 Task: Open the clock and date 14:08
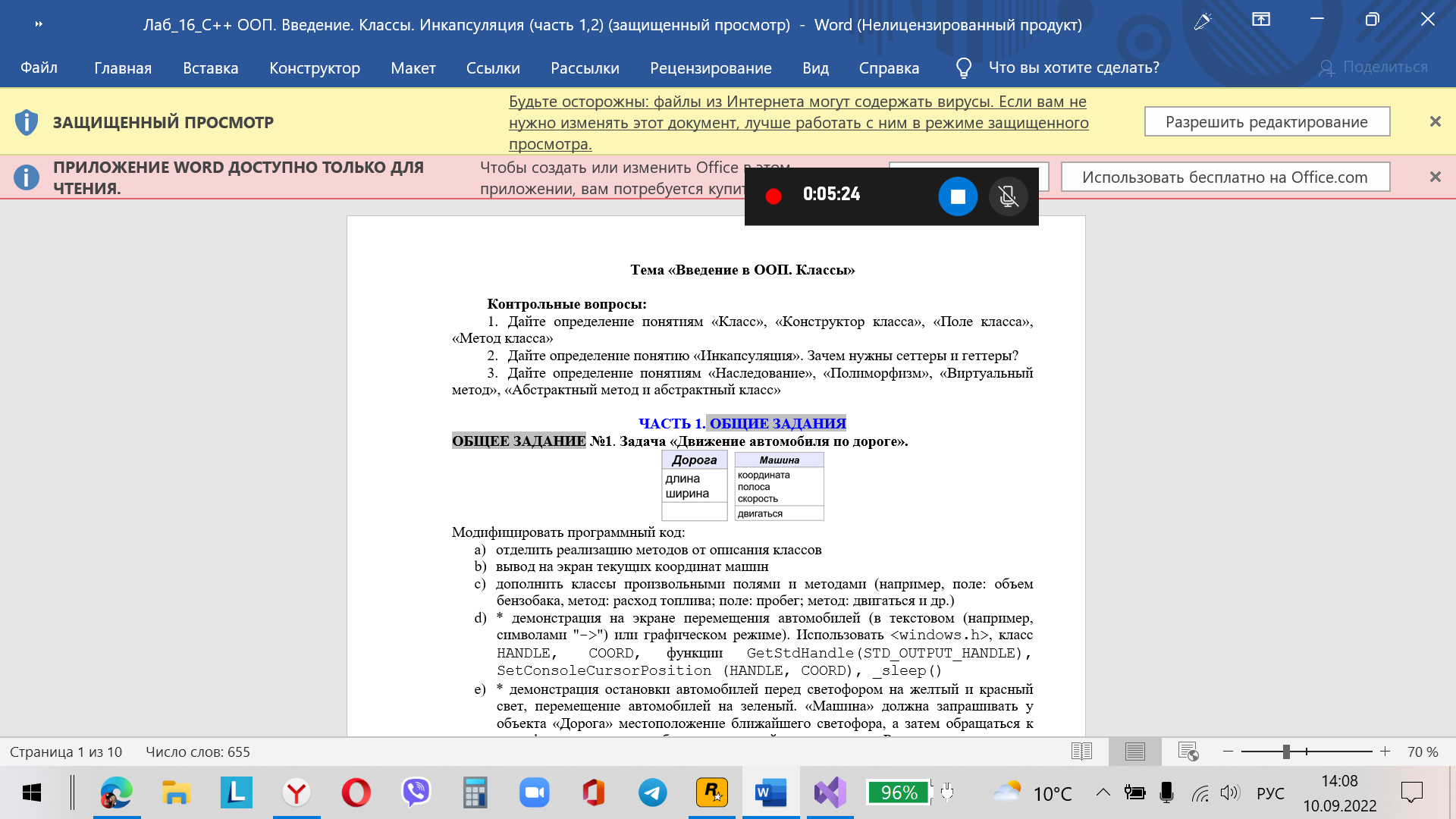point(1340,793)
